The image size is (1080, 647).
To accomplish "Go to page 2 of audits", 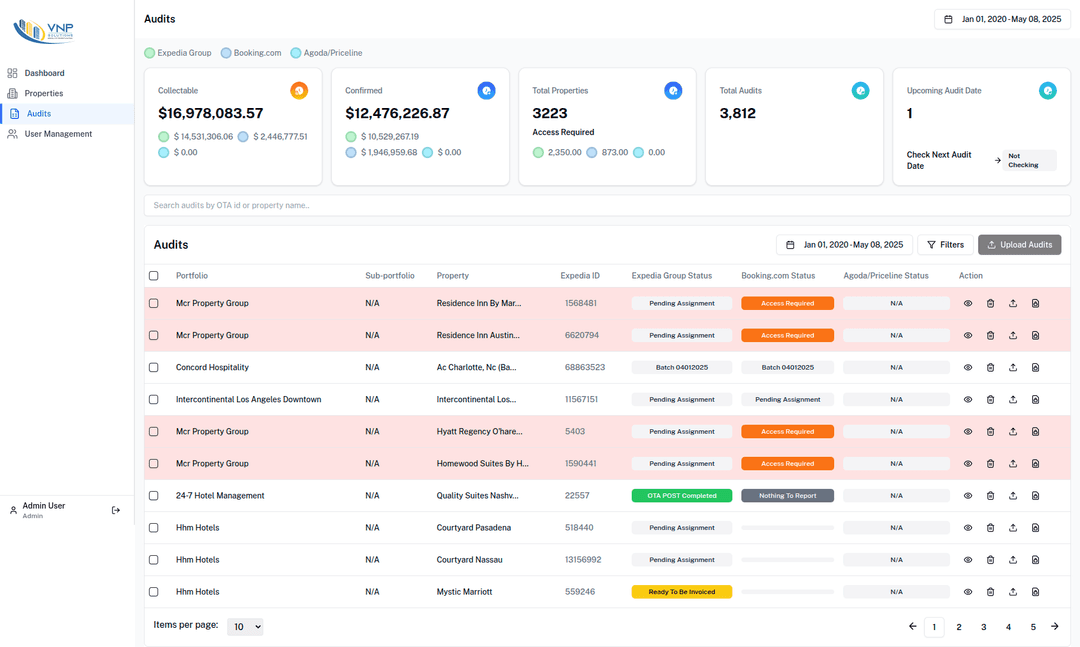I will 959,627.
